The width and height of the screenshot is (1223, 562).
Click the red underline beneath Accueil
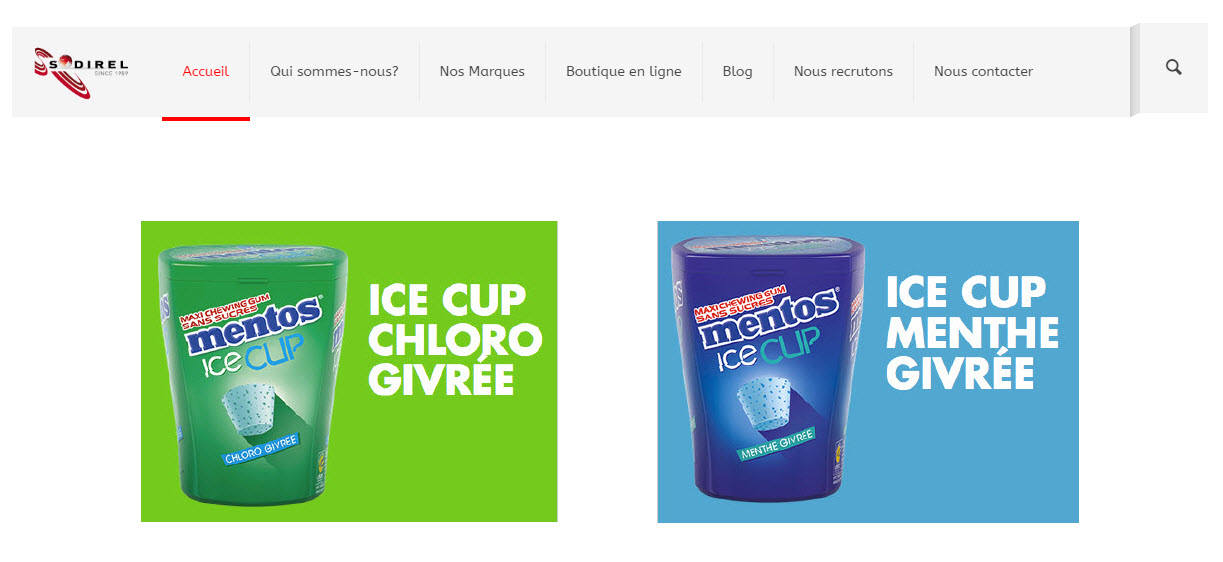point(206,118)
